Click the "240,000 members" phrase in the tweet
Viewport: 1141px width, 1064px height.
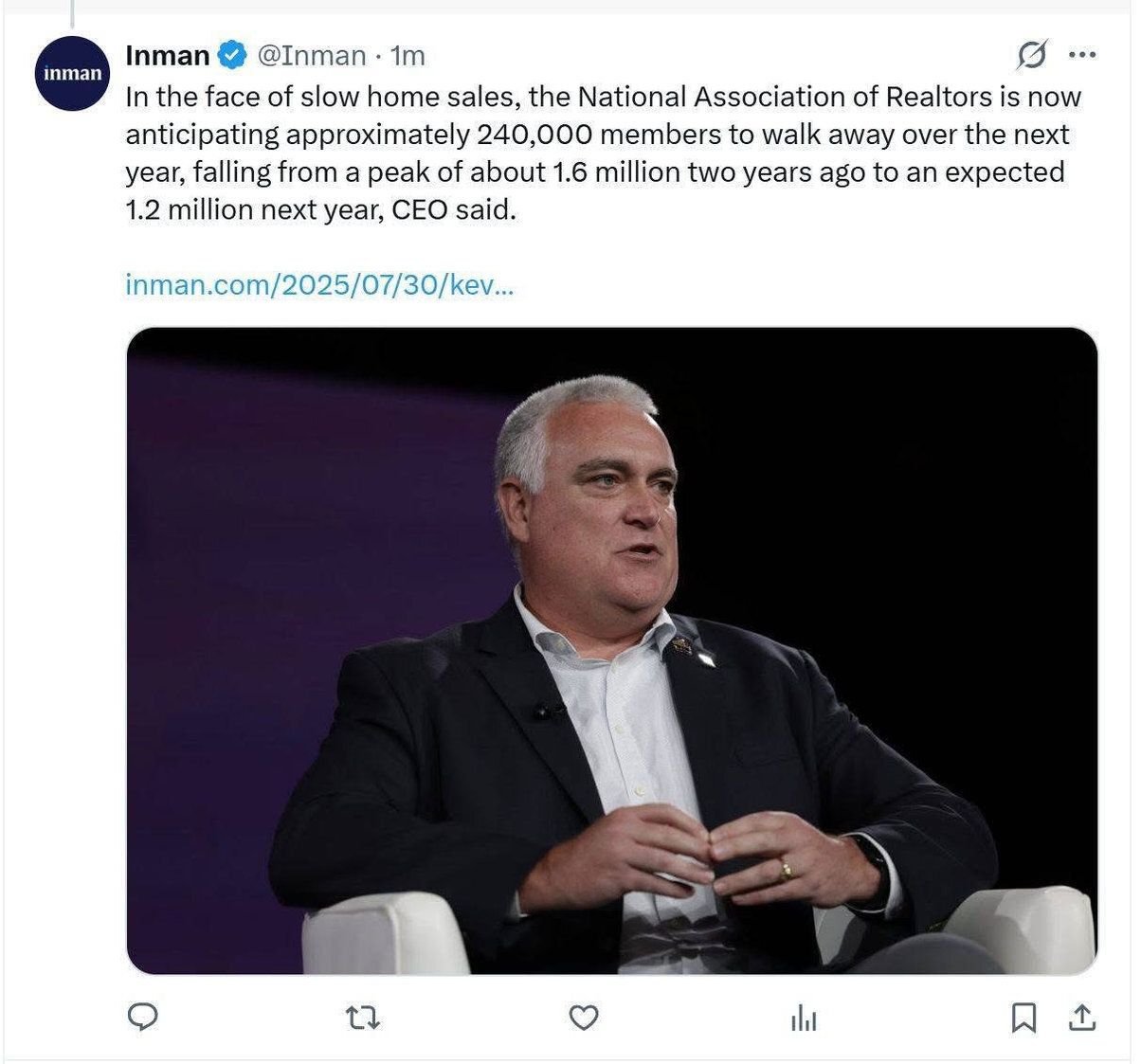pos(596,135)
